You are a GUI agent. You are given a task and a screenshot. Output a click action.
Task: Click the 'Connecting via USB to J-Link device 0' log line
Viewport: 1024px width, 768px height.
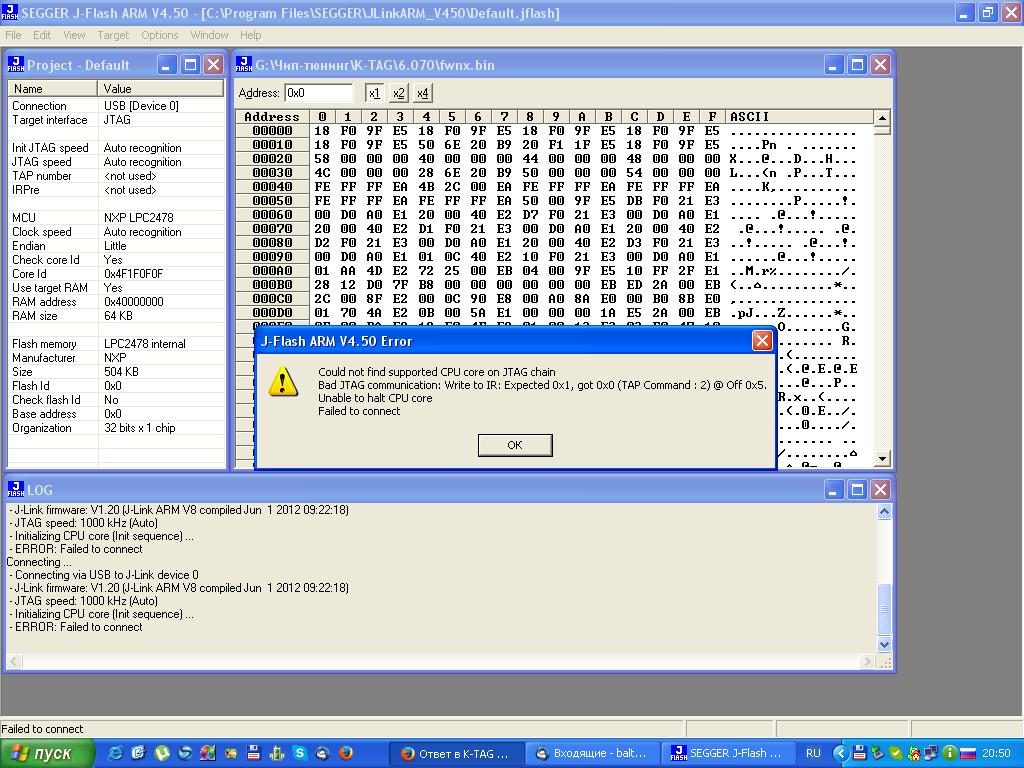(x=106, y=575)
